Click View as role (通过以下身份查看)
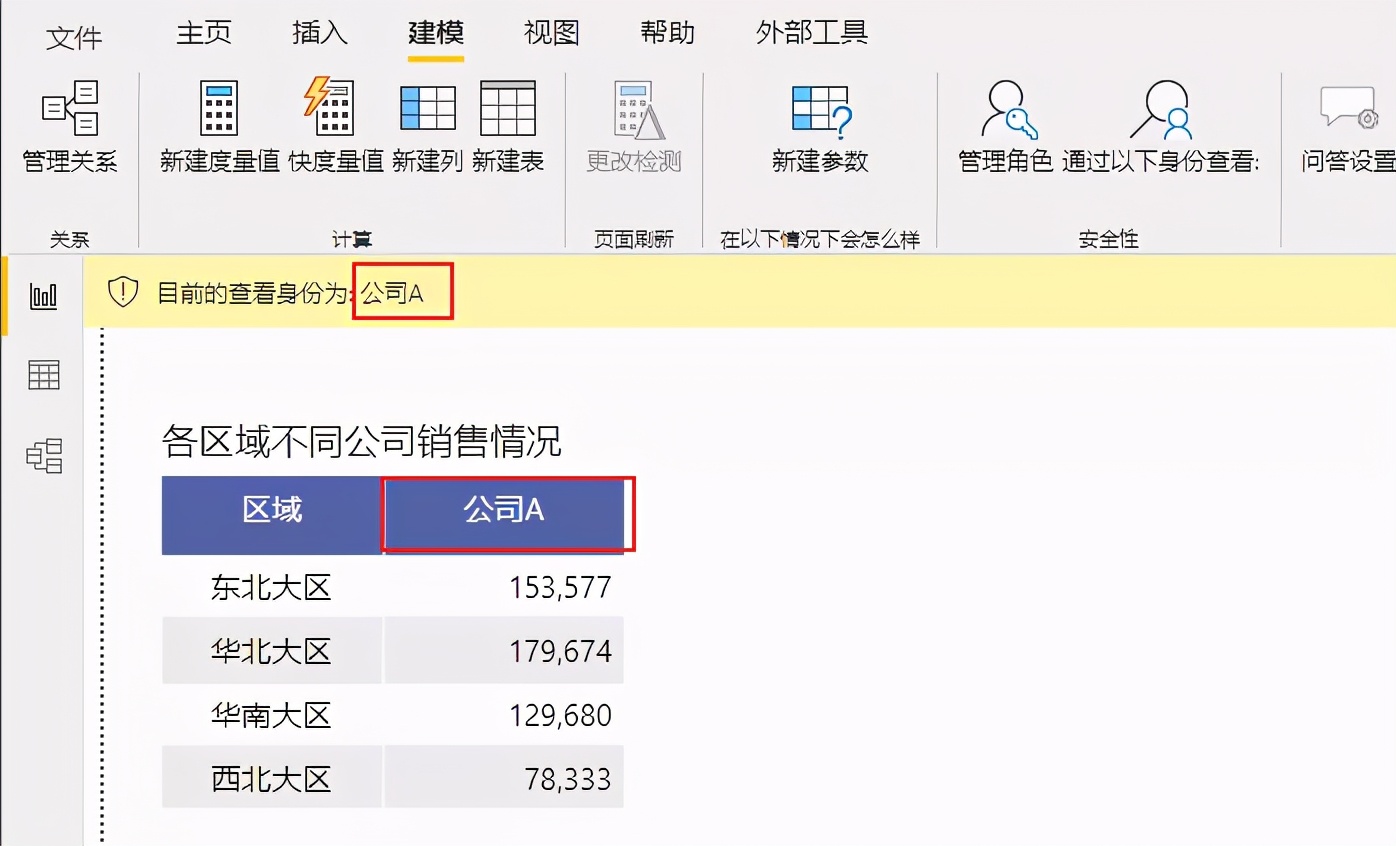This screenshot has width=1396, height=846. click(x=1160, y=127)
